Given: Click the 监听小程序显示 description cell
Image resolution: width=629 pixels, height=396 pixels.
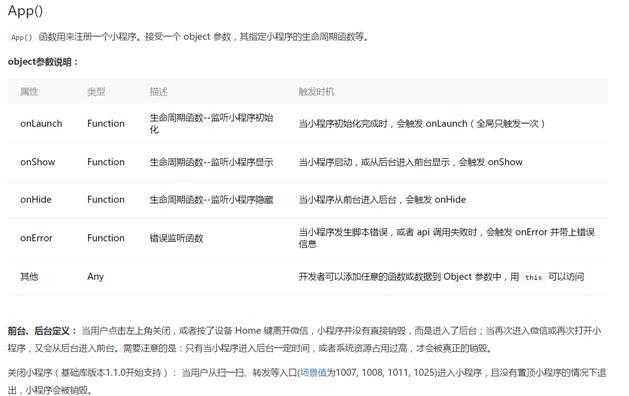Looking at the screenshot, I should tap(211, 162).
